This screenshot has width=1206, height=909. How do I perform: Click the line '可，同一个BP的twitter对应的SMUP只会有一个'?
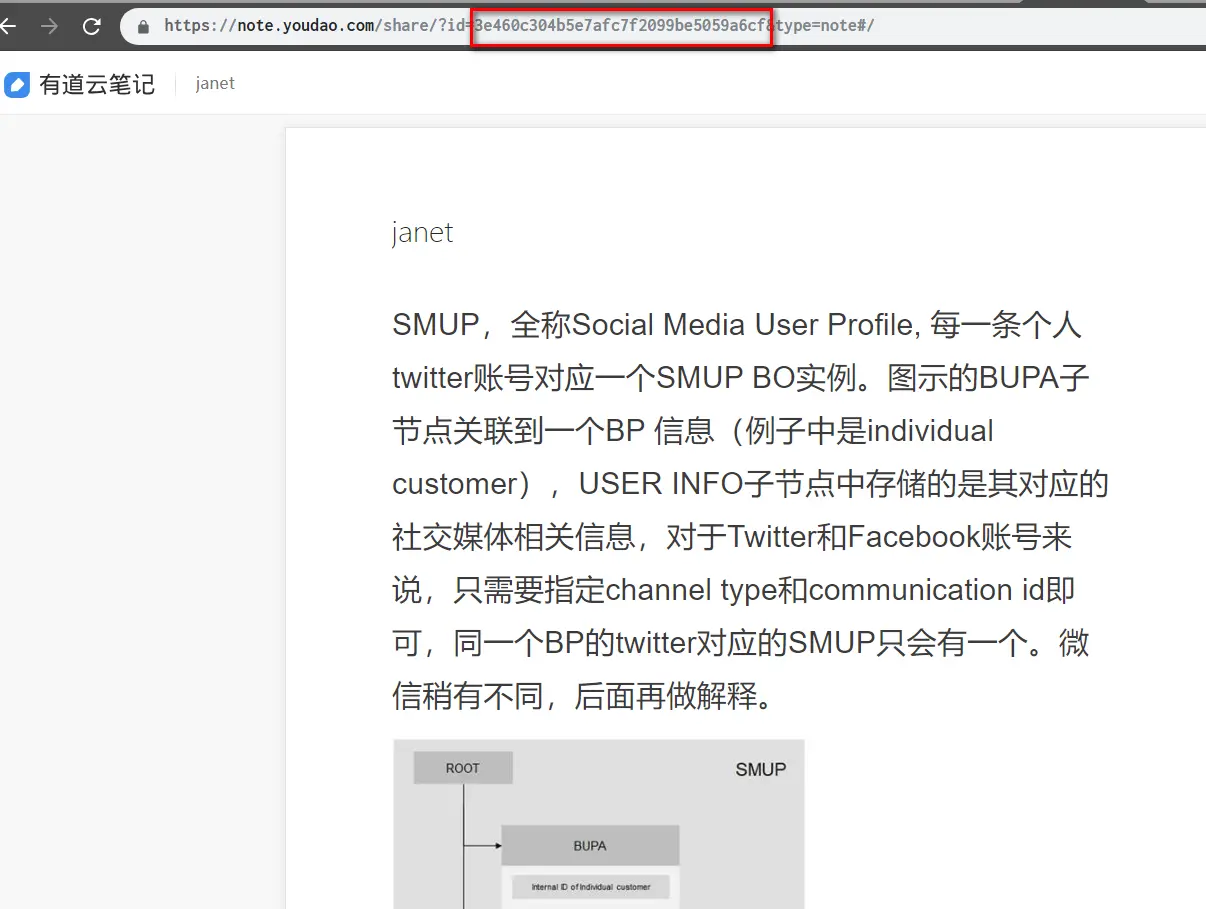(x=741, y=643)
